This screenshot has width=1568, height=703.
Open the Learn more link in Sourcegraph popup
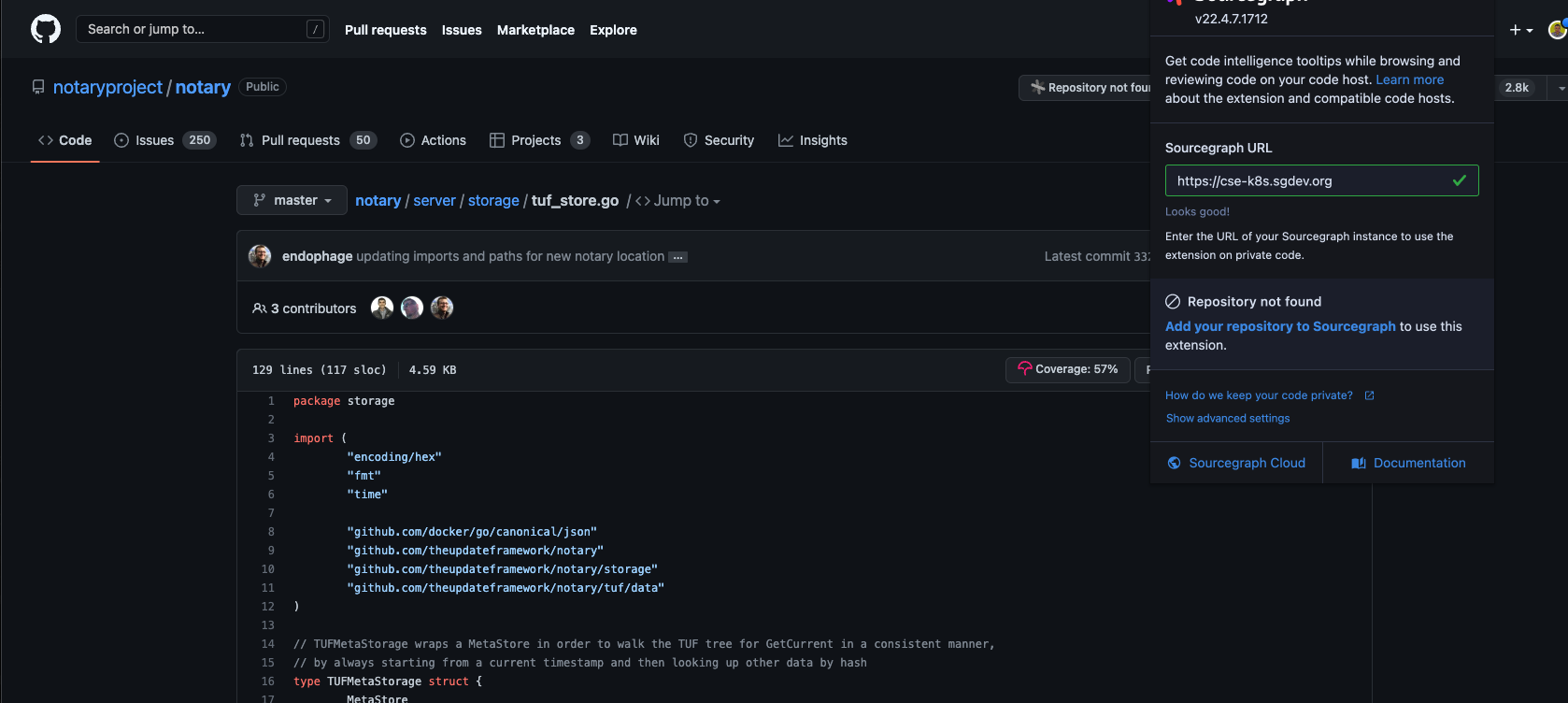(x=1409, y=79)
